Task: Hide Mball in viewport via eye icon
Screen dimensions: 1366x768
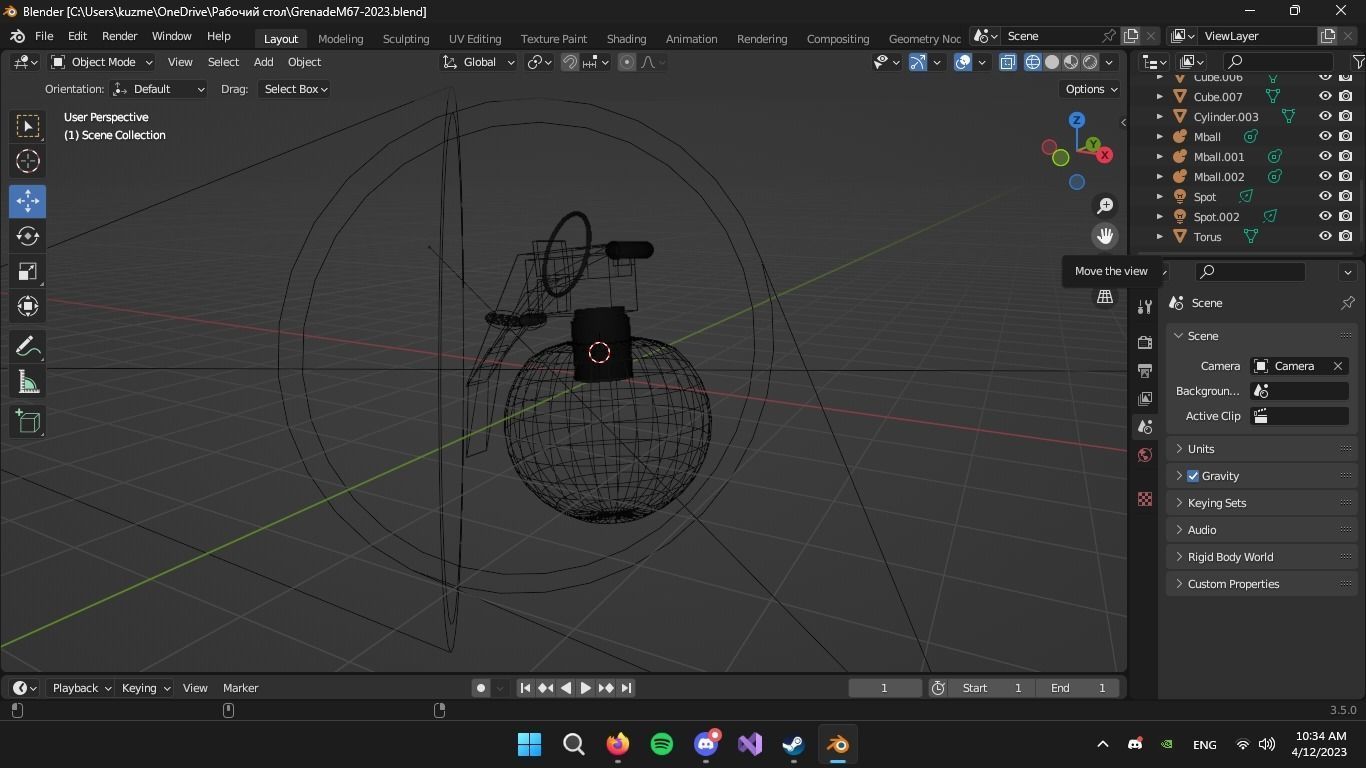Action: [x=1325, y=137]
